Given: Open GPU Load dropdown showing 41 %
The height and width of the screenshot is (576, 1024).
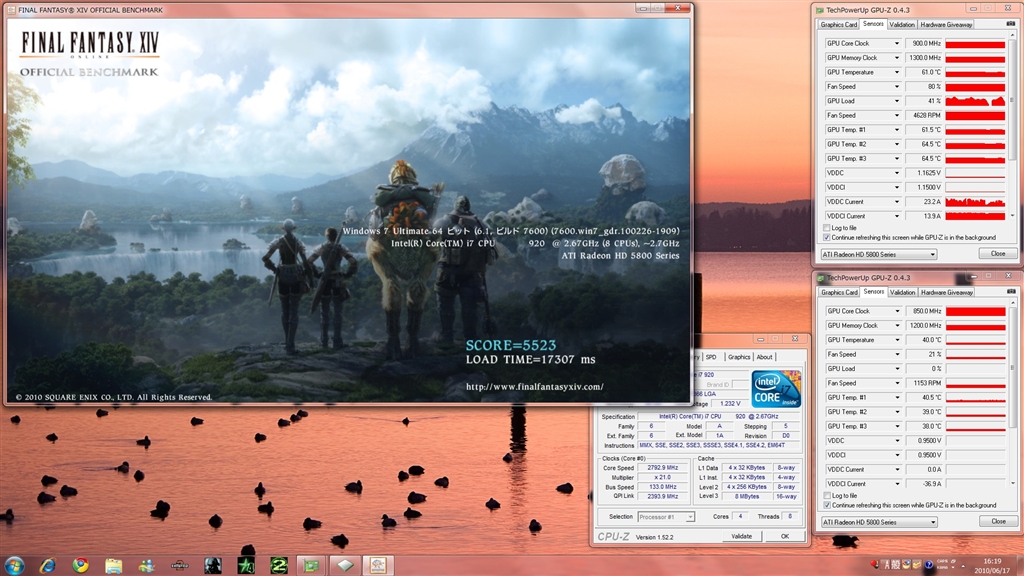Looking at the screenshot, I should 897,101.
